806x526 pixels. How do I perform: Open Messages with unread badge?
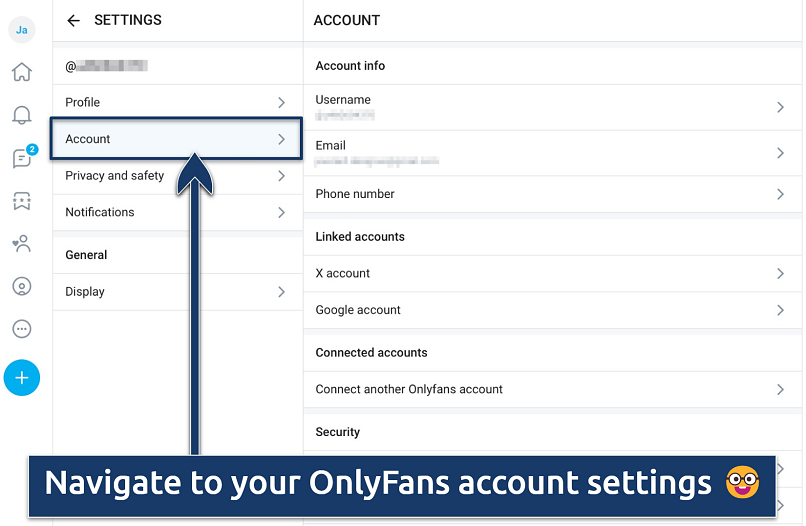click(21, 158)
